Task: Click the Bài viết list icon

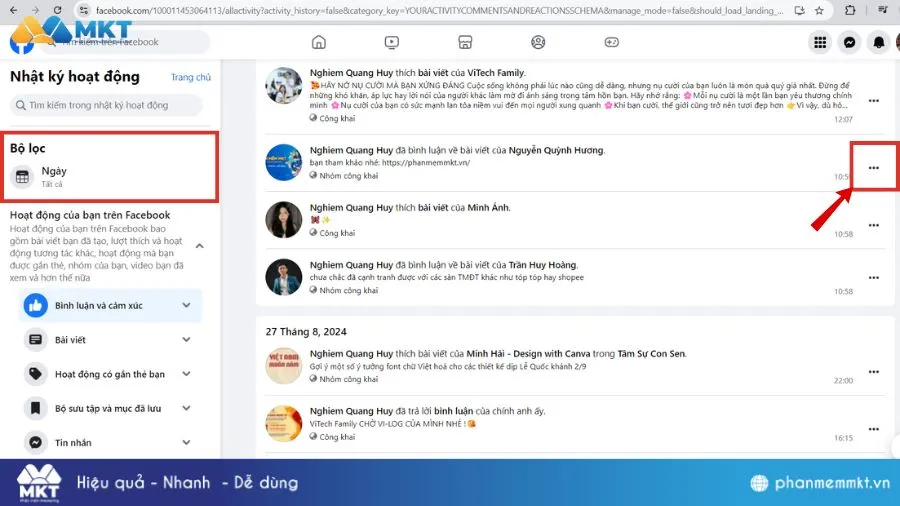Action: tap(36, 340)
